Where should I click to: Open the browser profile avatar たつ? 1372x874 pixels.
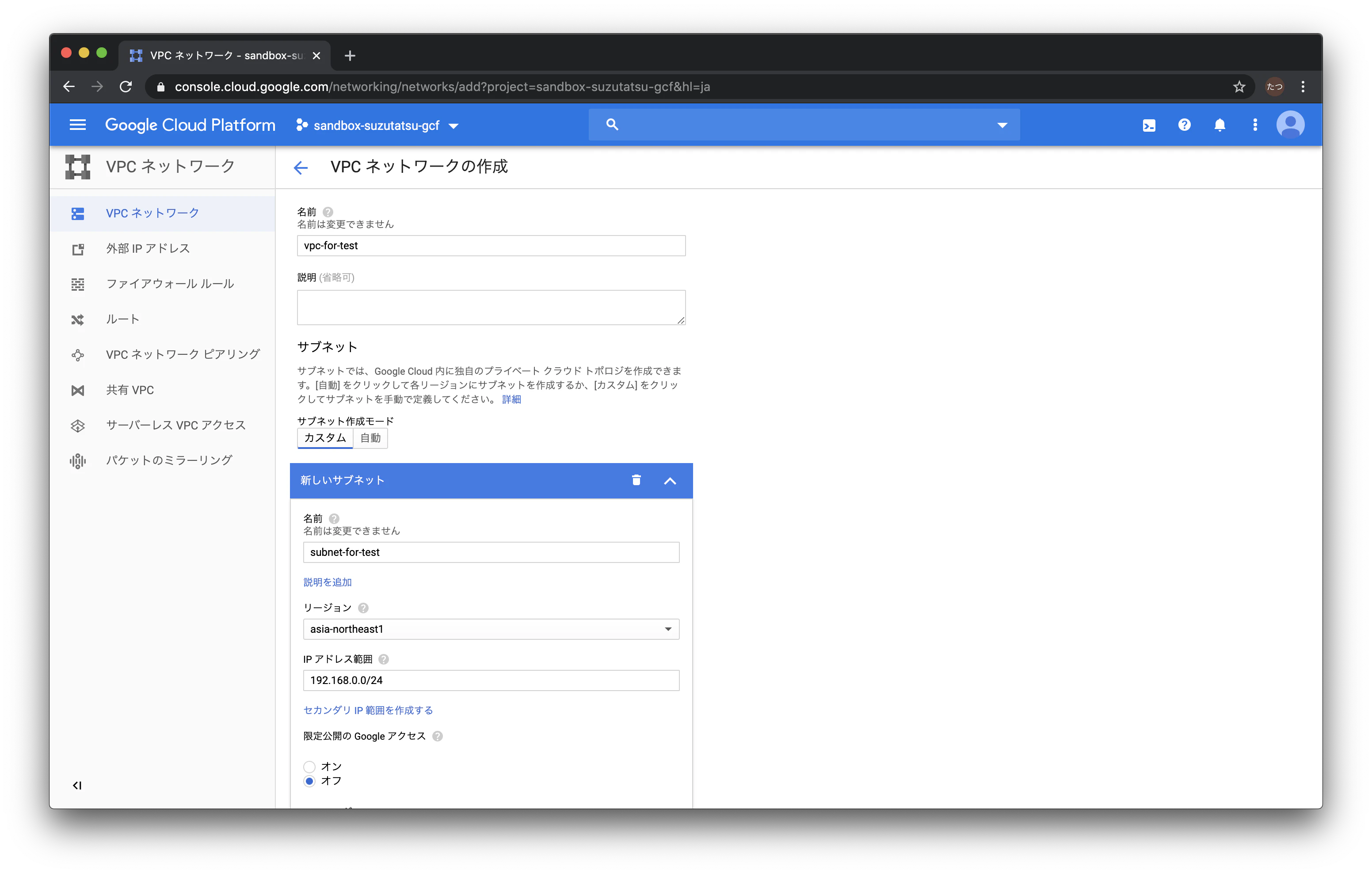1275,87
